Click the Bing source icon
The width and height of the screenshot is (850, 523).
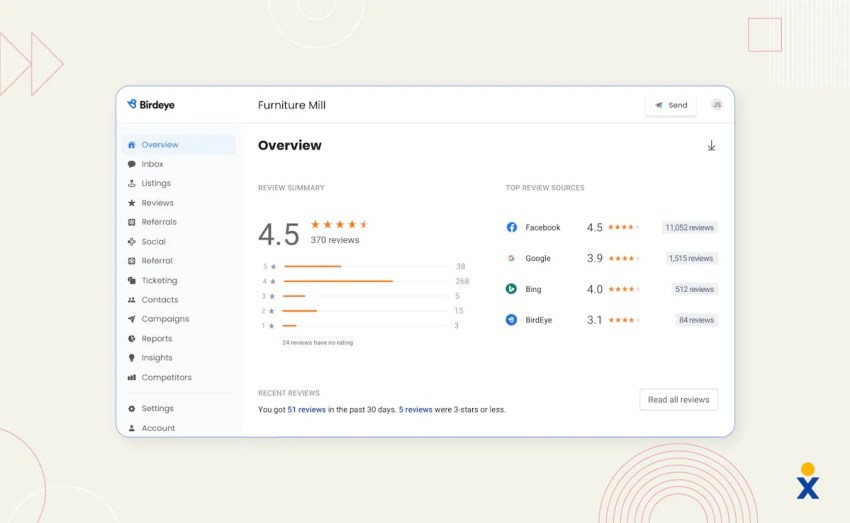click(511, 289)
